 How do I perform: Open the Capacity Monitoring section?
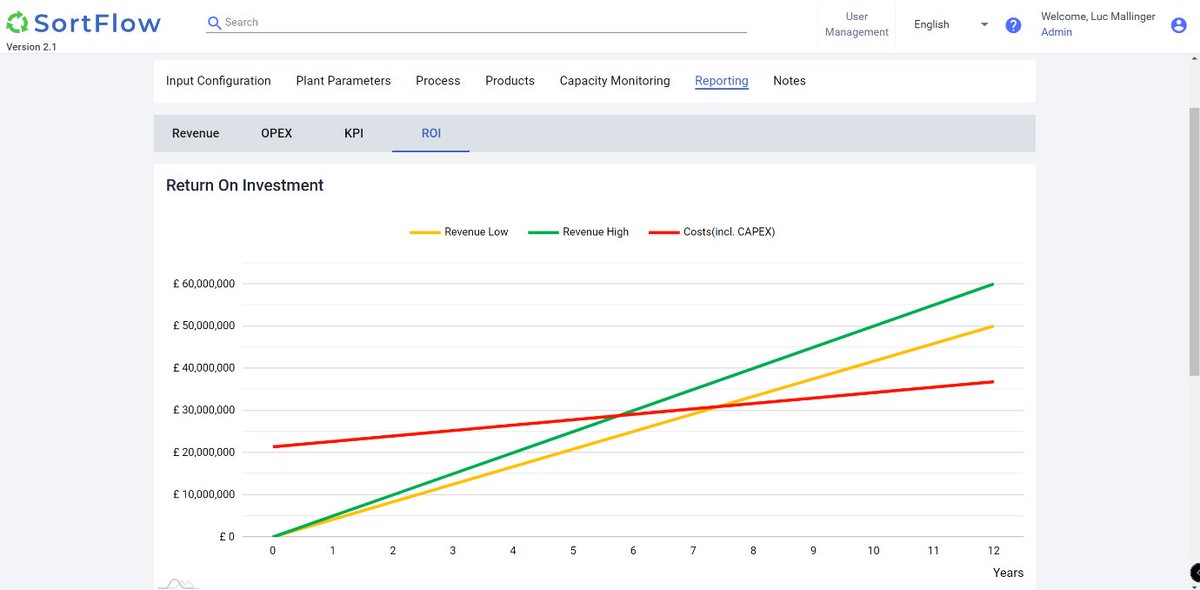614,81
